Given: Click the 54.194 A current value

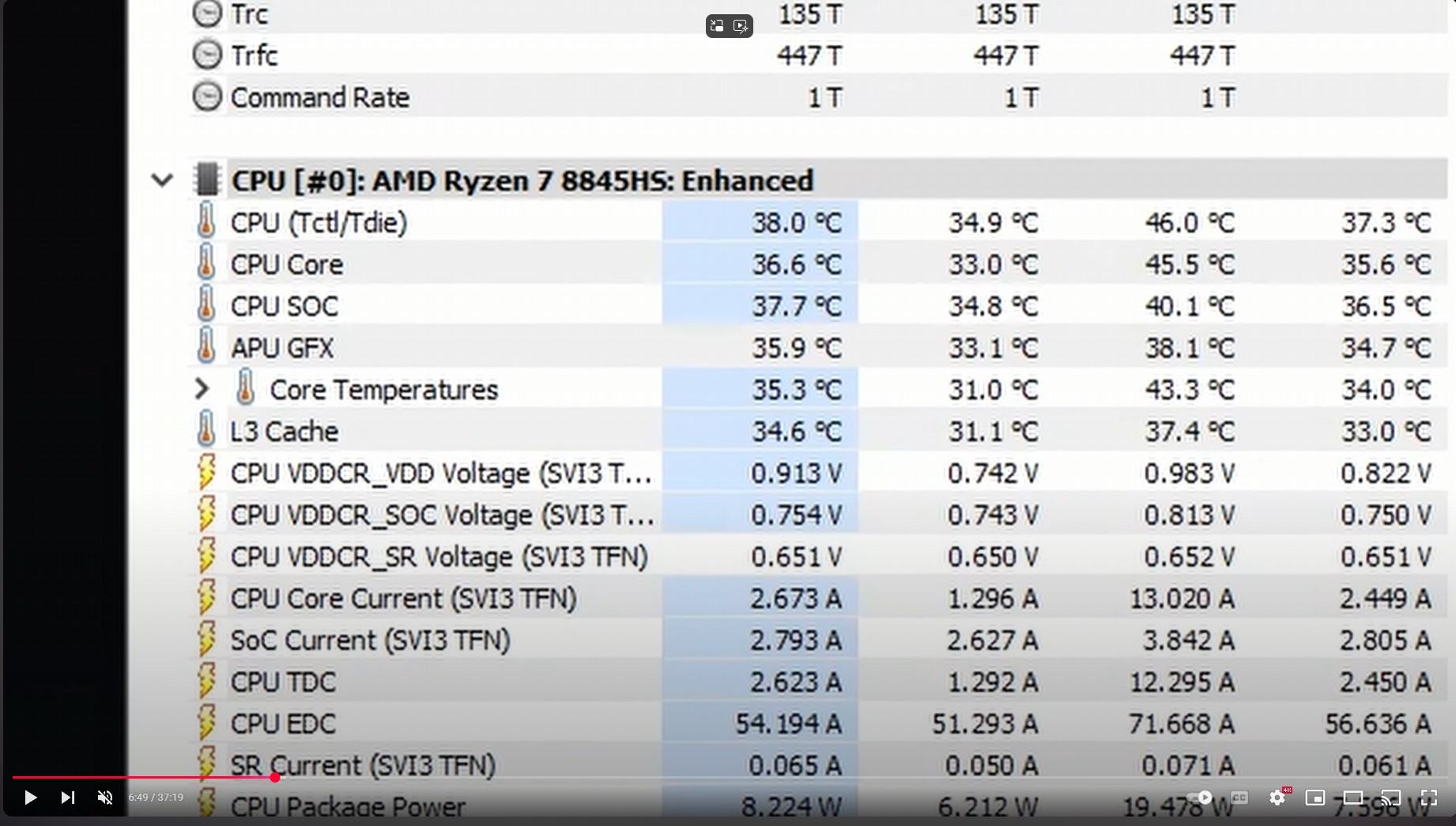Looking at the screenshot, I should 789,724.
